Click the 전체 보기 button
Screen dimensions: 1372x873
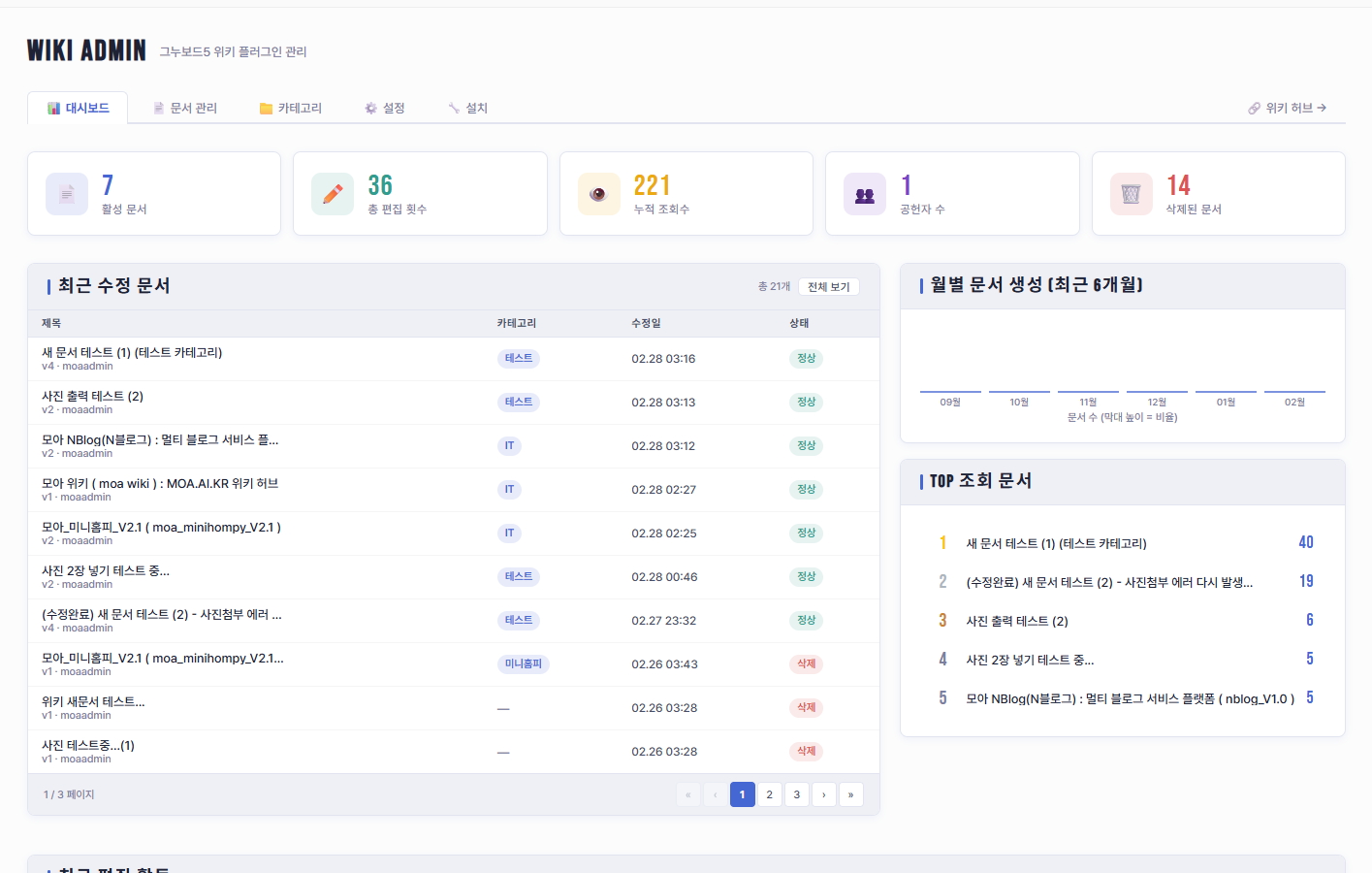pos(828,287)
